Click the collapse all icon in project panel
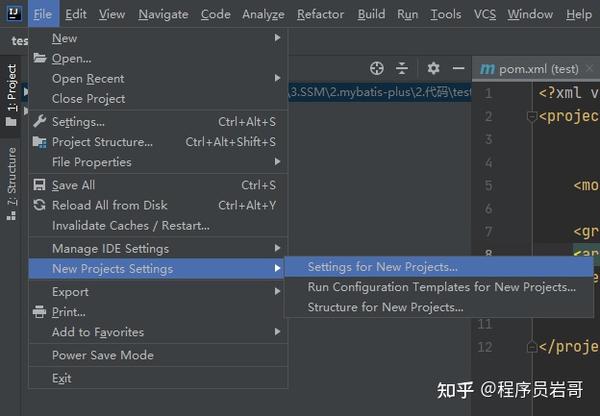 pos(402,69)
